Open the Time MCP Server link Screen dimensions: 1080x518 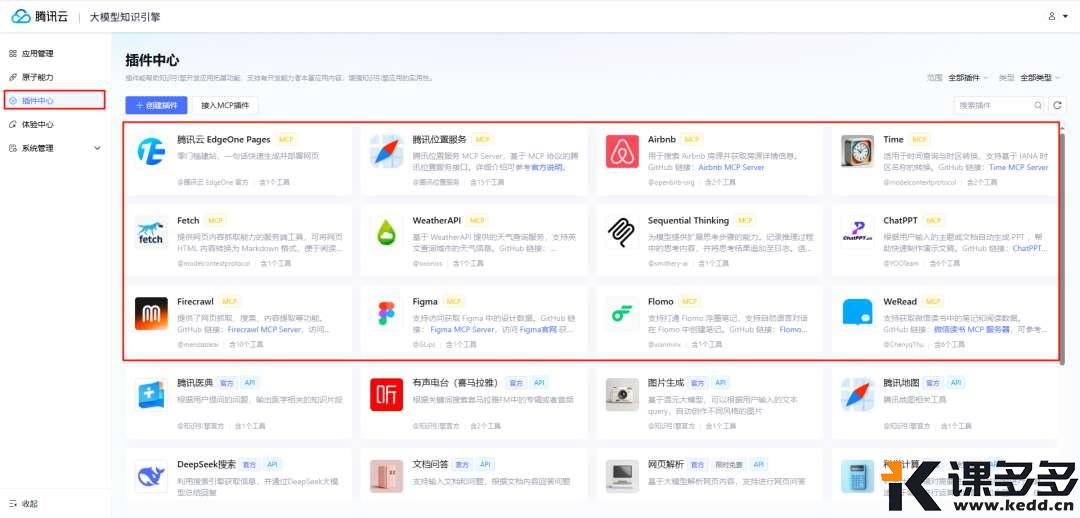tap(1018, 167)
